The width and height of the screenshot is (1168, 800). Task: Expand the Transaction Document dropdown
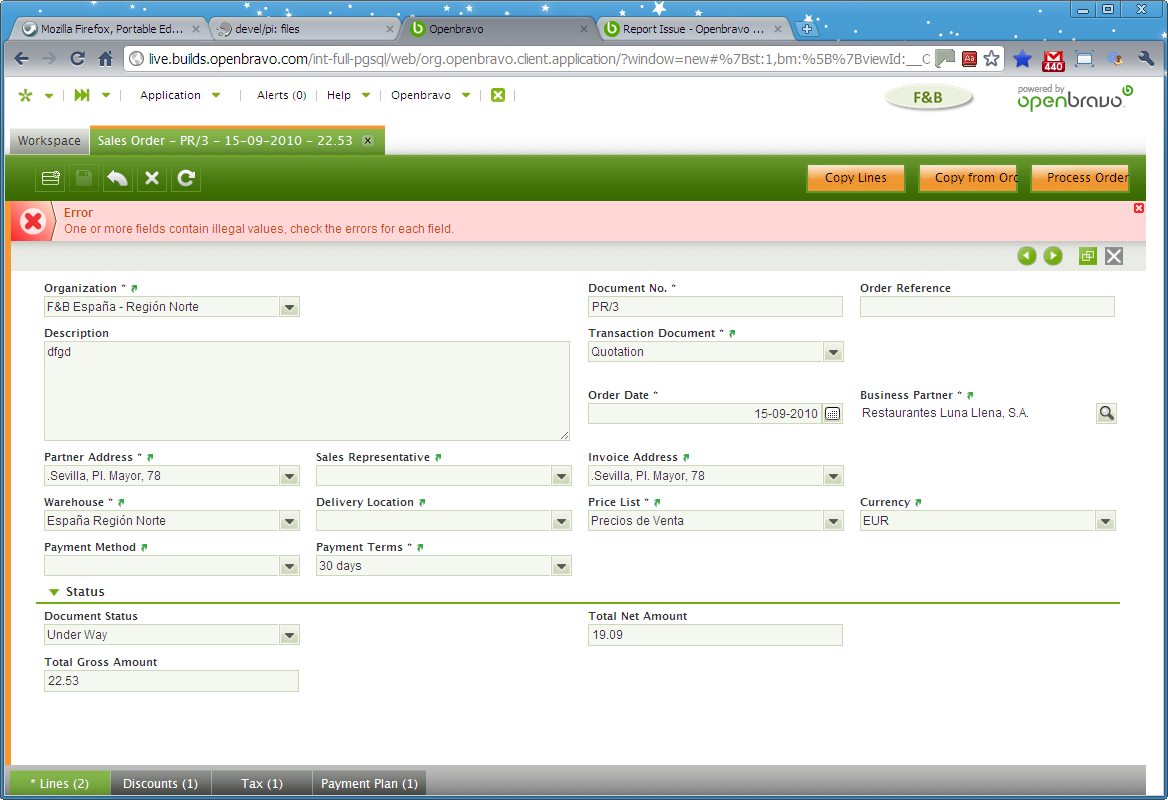coord(833,352)
